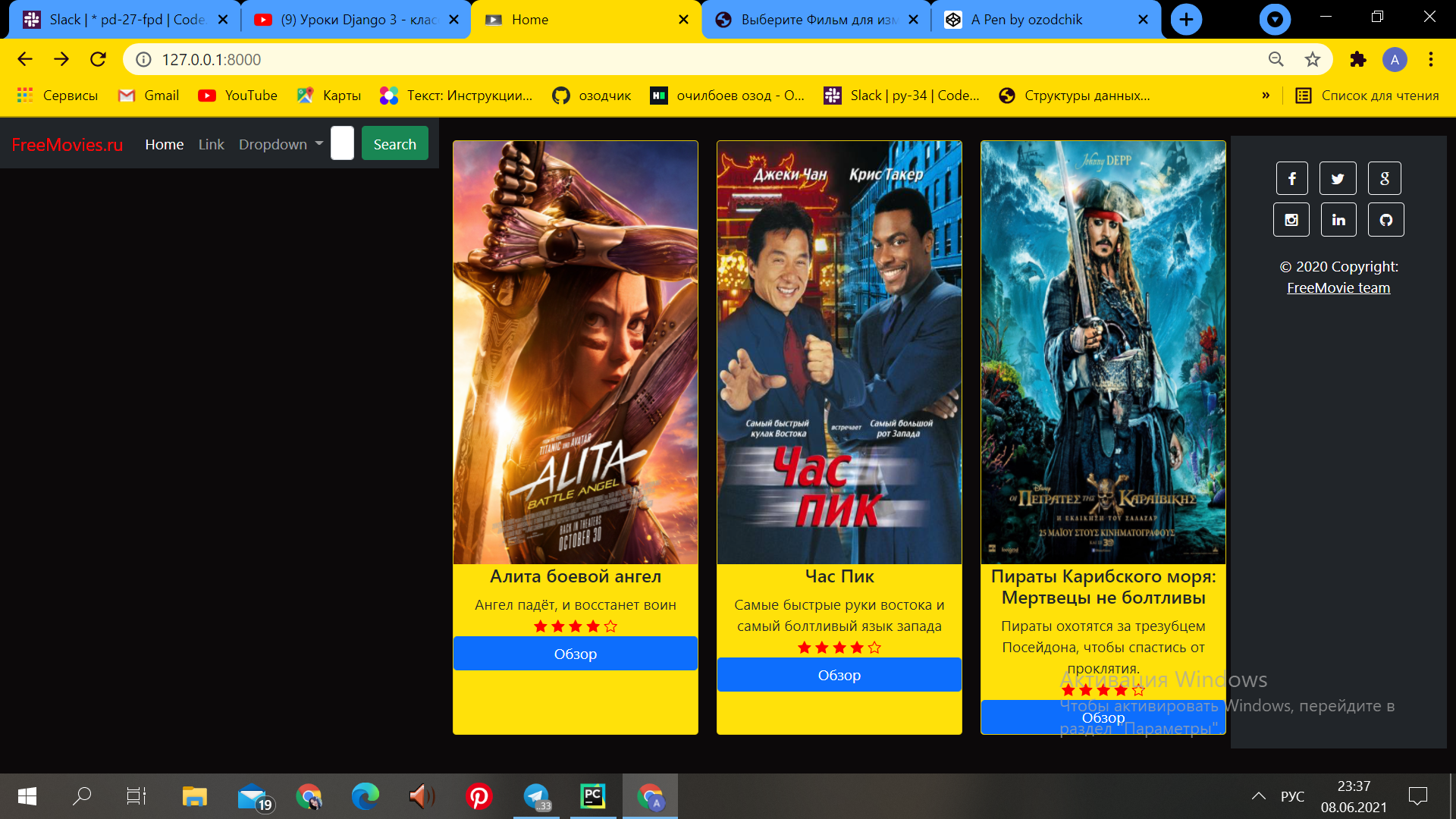Switch to A Pen by ozodchik tab
This screenshot has width=1456, height=819.
click(1046, 20)
